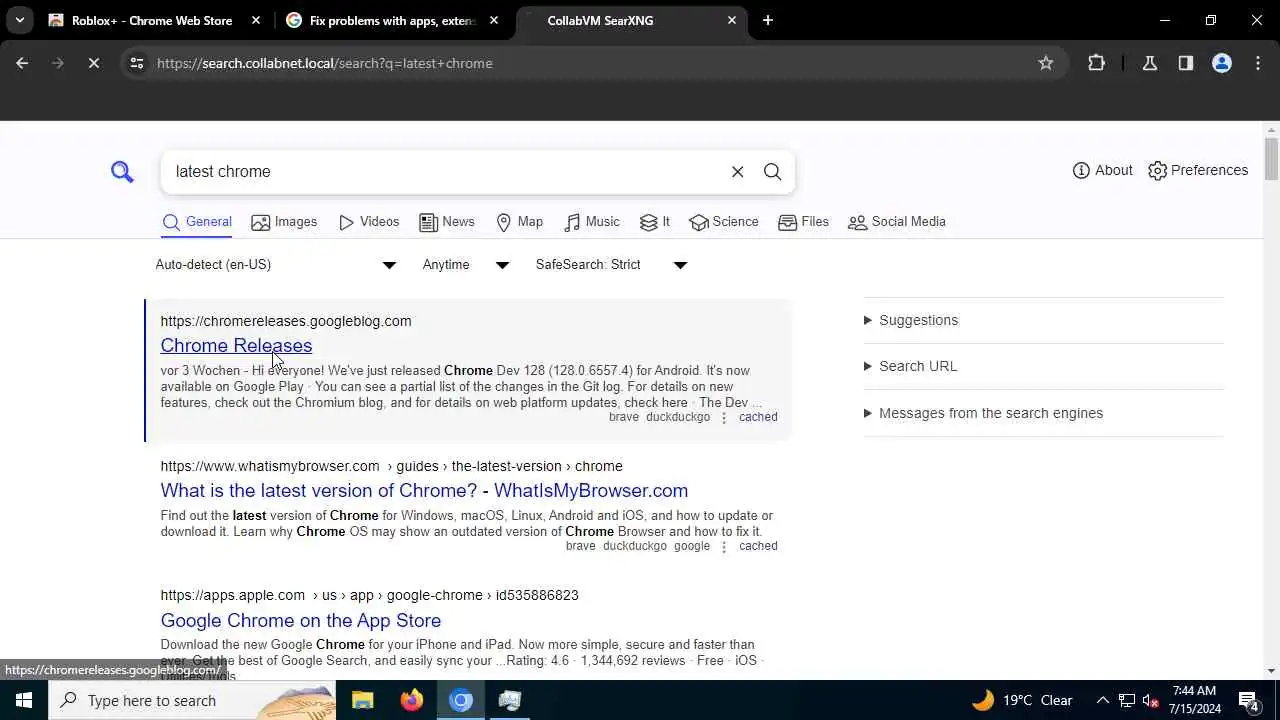This screenshot has width=1280, height=720.
Task: Switch to the Files tab
Action: pyautogui.click(x=804, y=222)
